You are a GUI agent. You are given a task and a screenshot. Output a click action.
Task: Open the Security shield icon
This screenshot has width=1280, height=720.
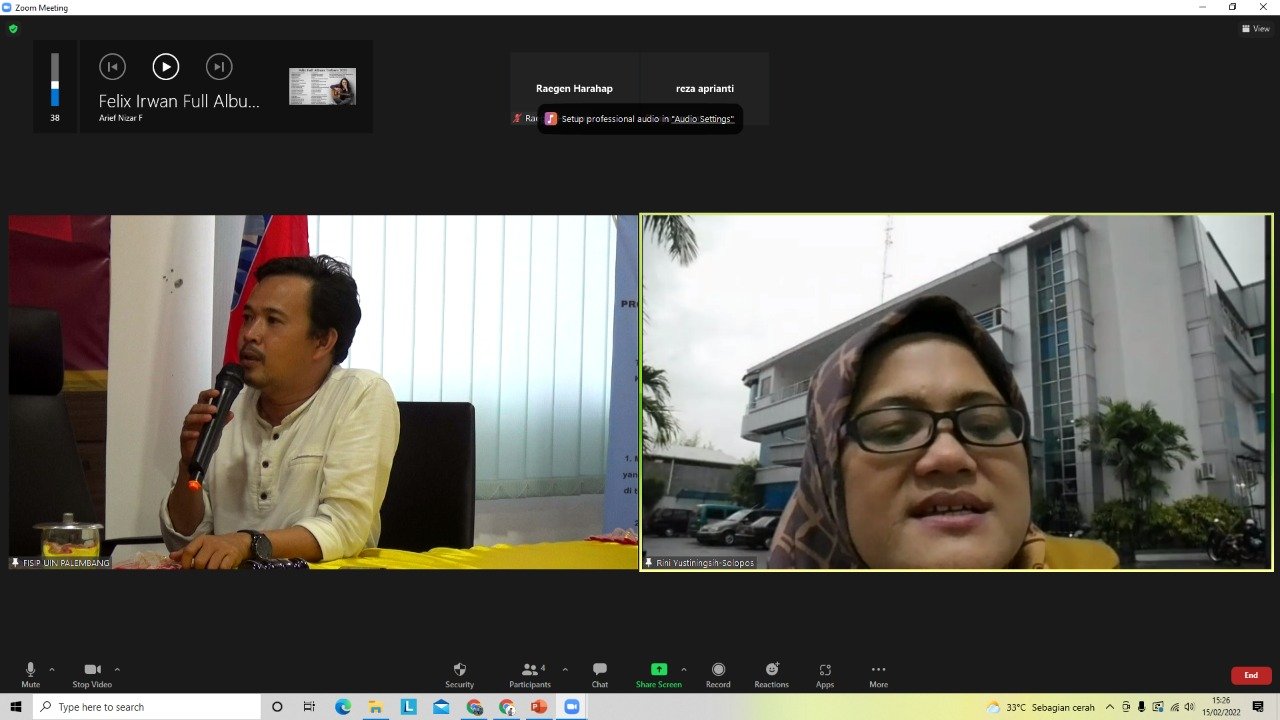pyautogui.click(x=459, y=670)
